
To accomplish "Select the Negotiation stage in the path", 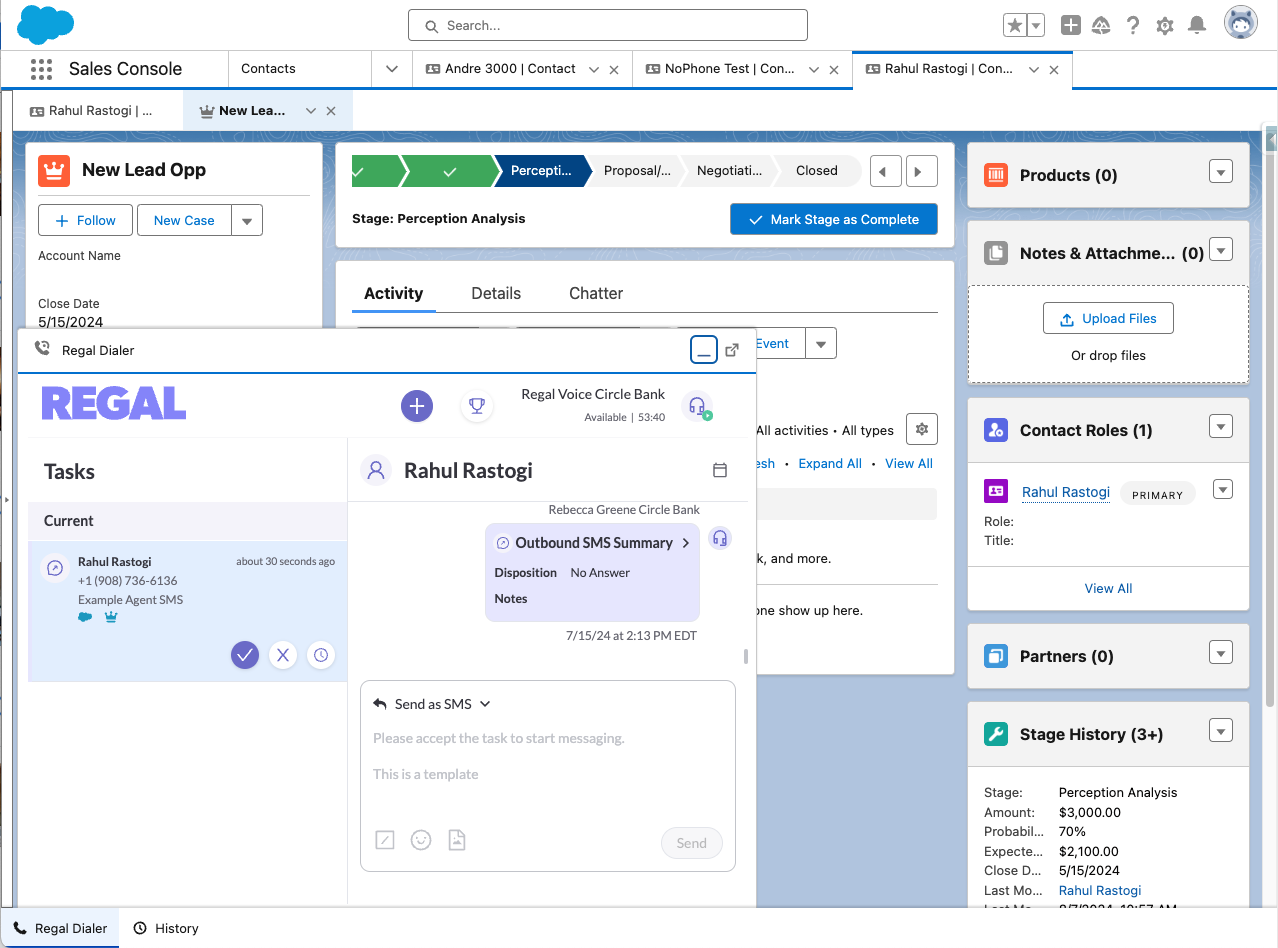I will 729,171.
